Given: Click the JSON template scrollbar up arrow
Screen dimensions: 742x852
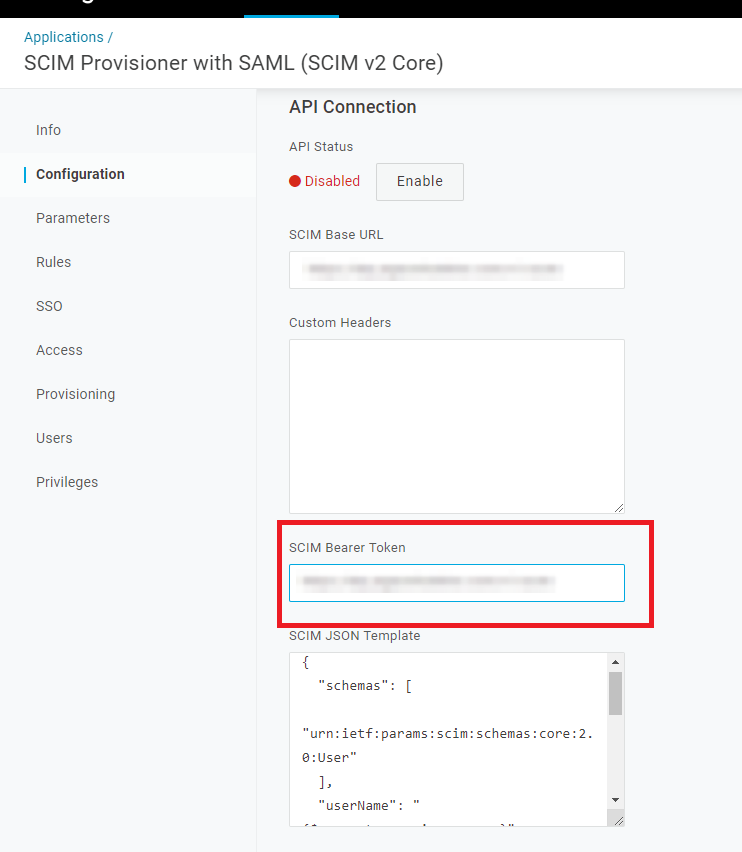Looking at the screenshot, I should point(615,662).
